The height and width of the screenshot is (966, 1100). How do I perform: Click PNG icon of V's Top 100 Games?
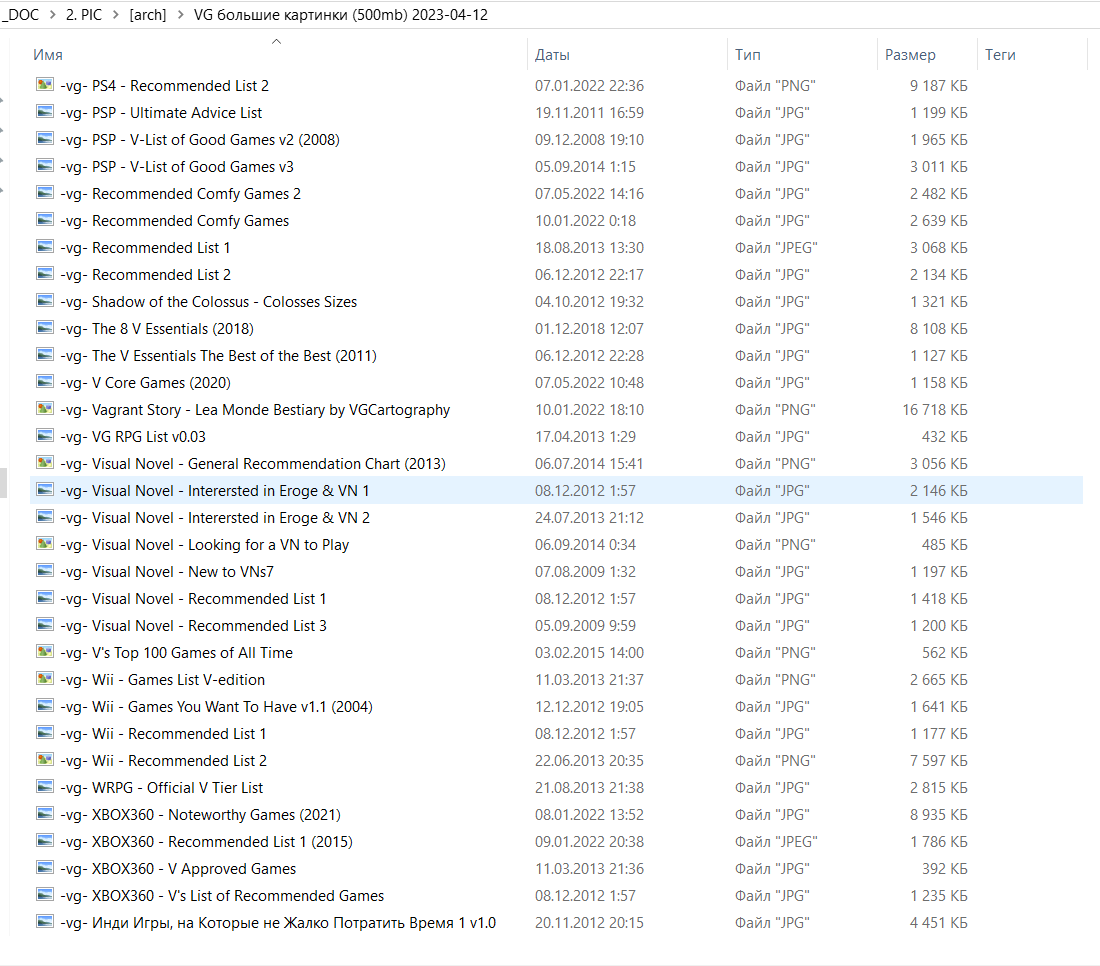point(45,652)
